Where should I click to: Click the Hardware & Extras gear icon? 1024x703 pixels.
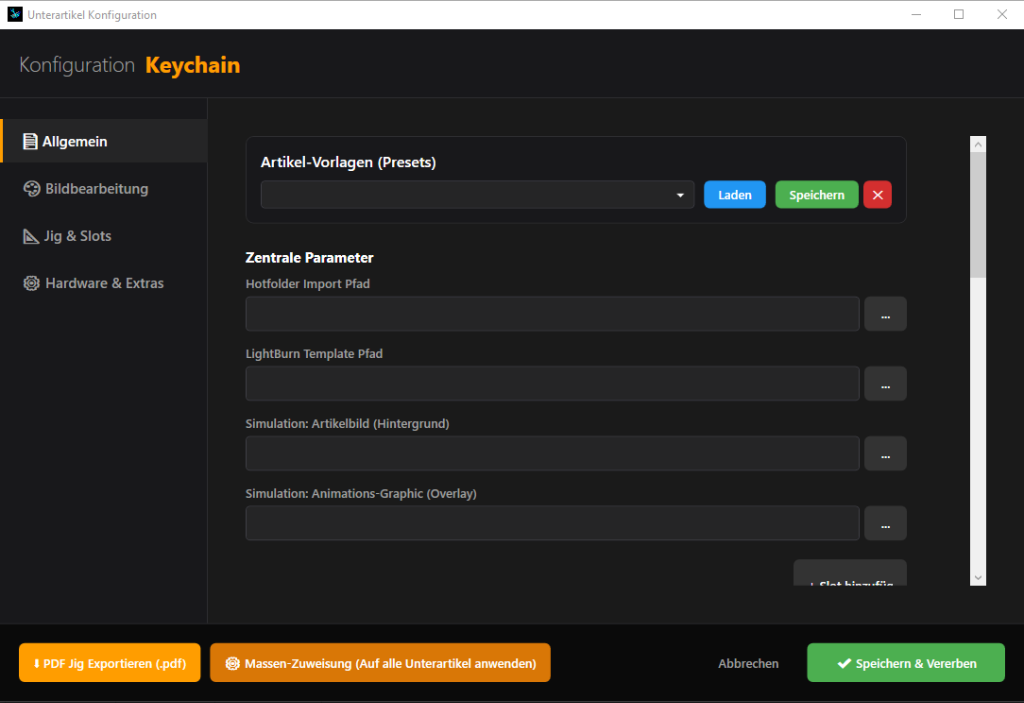click(x=31, y=283)
